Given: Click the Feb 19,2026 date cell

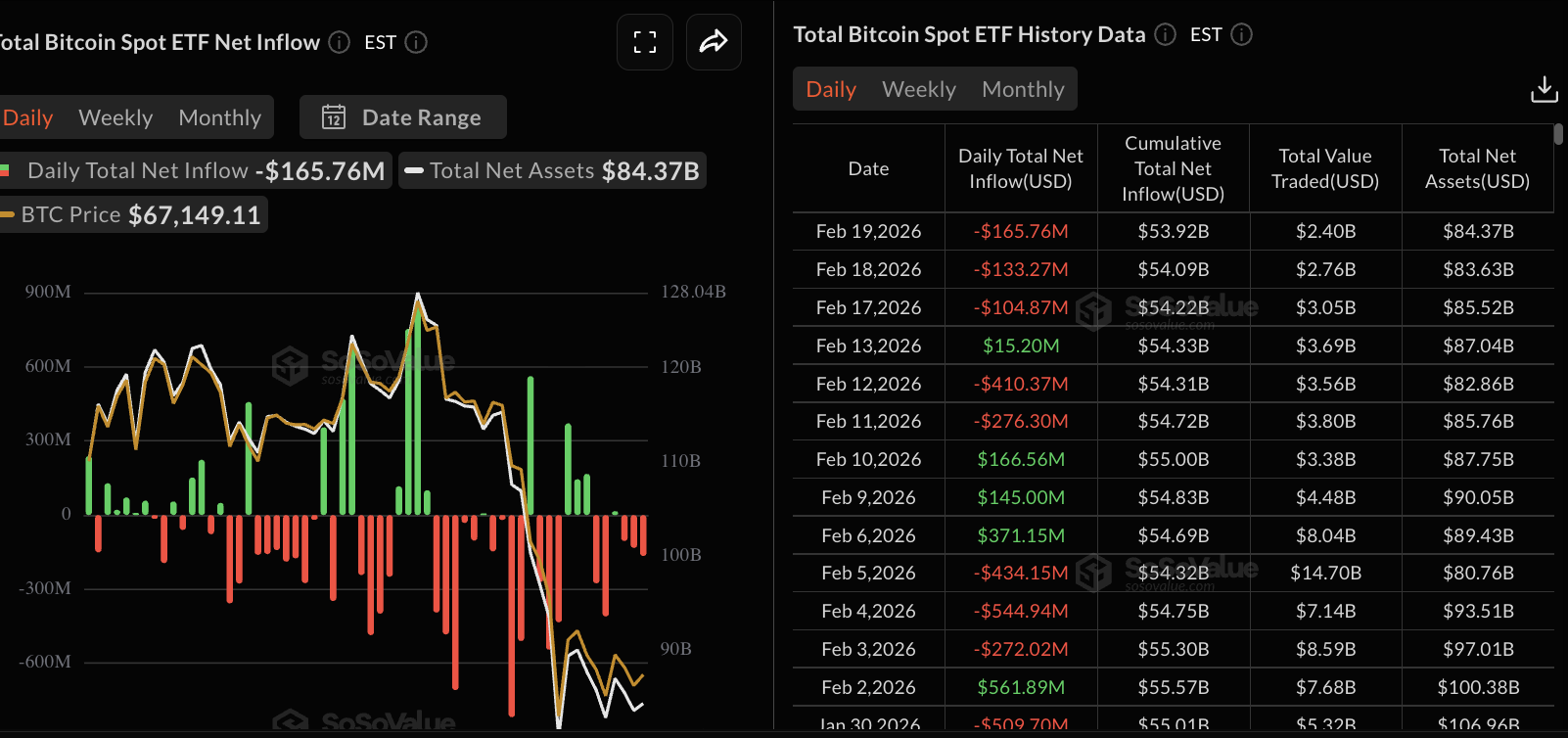Looking at the screenshot, I should [x=867, y=230].
